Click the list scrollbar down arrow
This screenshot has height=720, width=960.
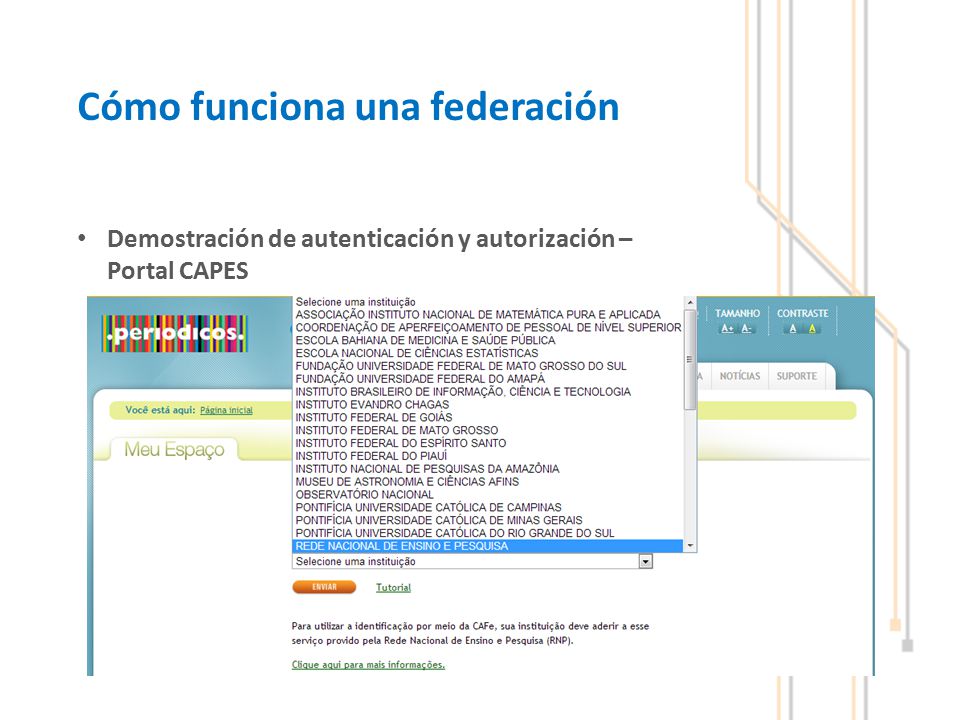click(690, 546)
